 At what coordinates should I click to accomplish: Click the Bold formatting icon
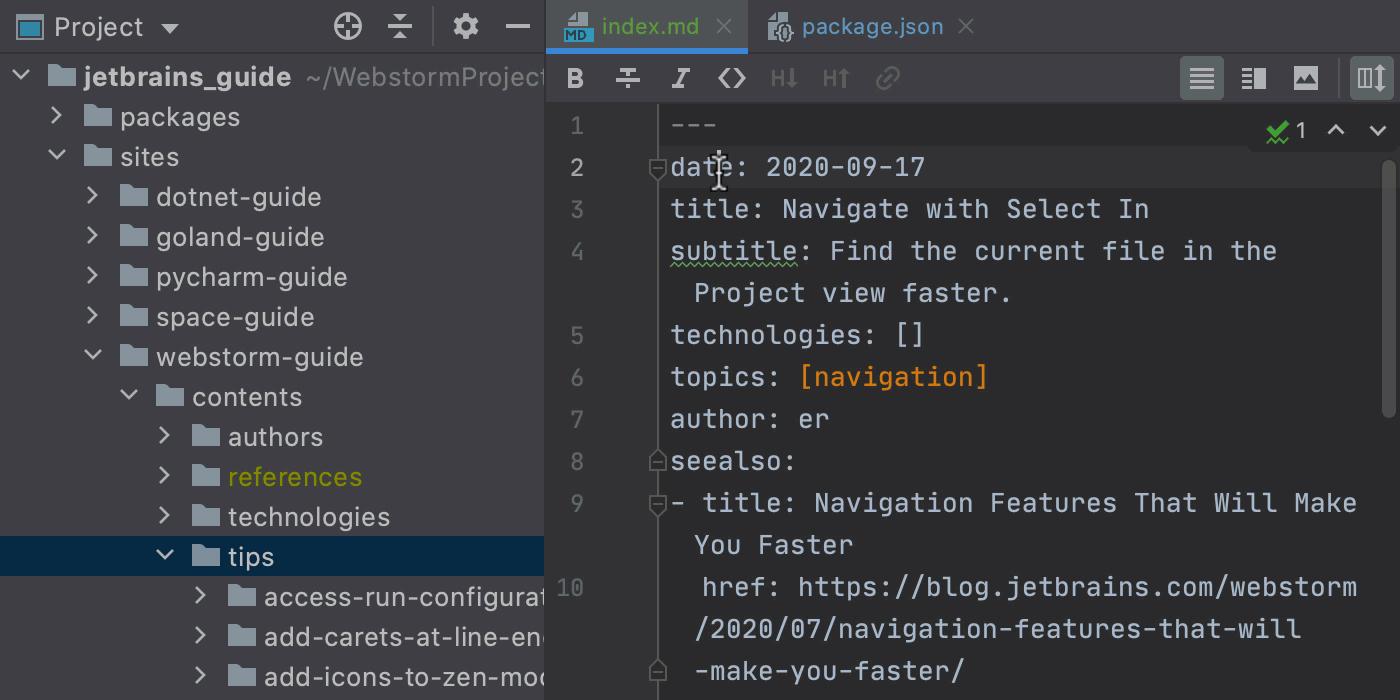pos(575,78)
